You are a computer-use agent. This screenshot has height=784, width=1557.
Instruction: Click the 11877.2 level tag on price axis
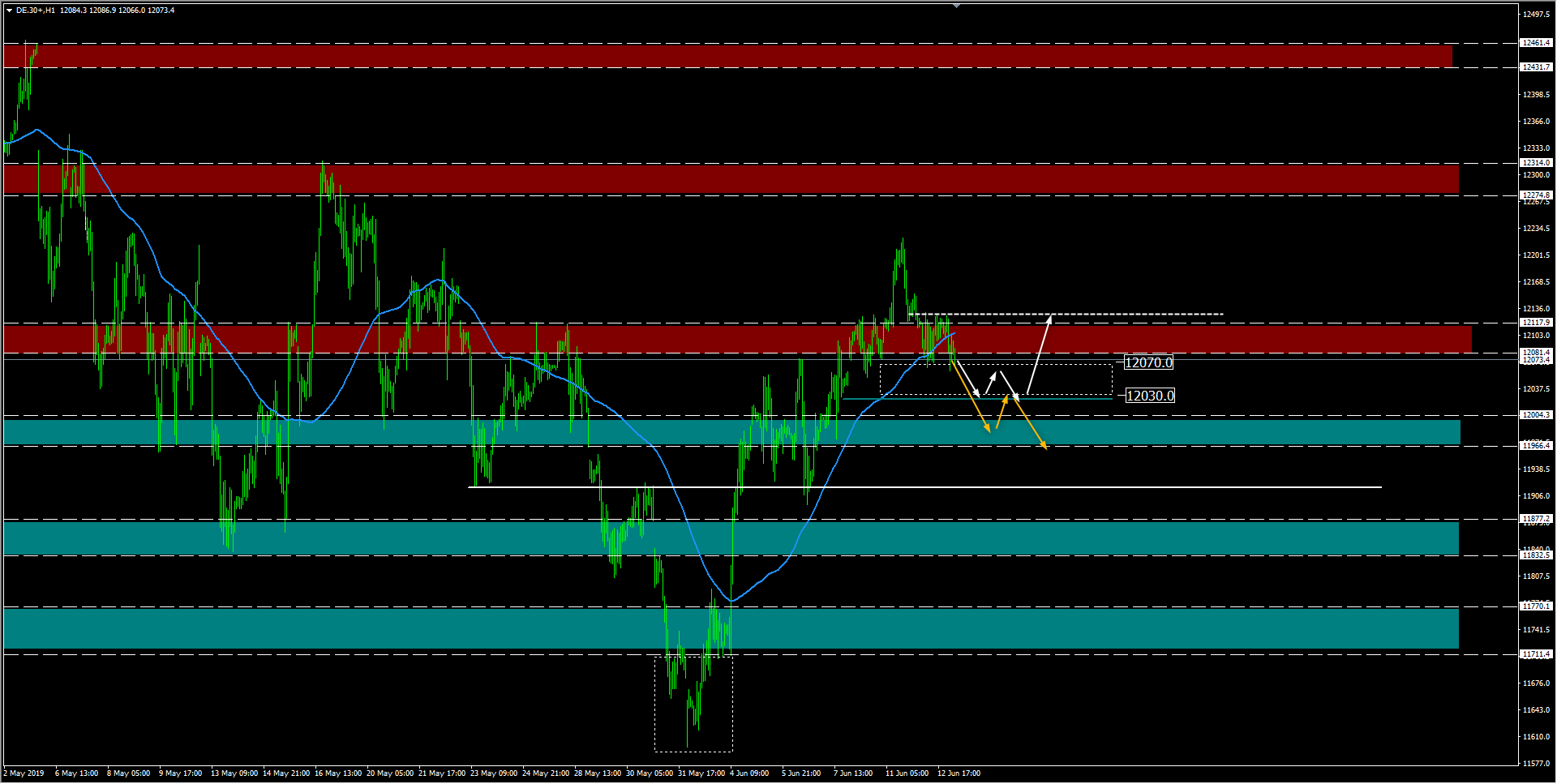click(1536, 519)
